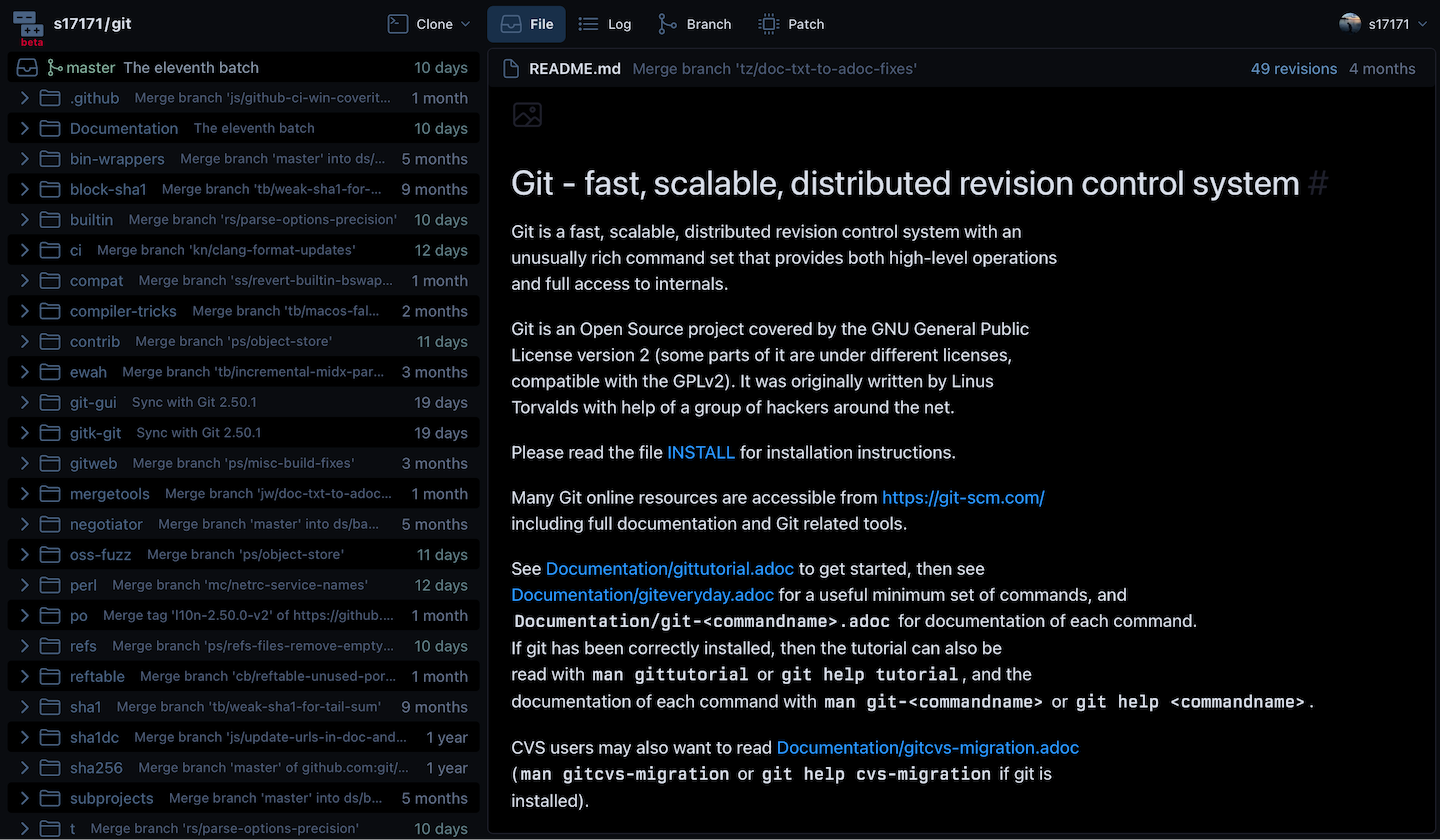Image resolution: width=1440 pixels, height=840 pixels.
Task: Click the bin-wrappers folder icon
Action: tap(50, 159)
